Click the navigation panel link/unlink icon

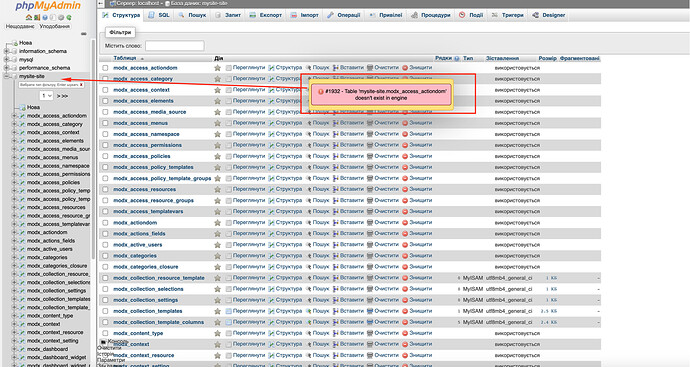tap(84, 34)
